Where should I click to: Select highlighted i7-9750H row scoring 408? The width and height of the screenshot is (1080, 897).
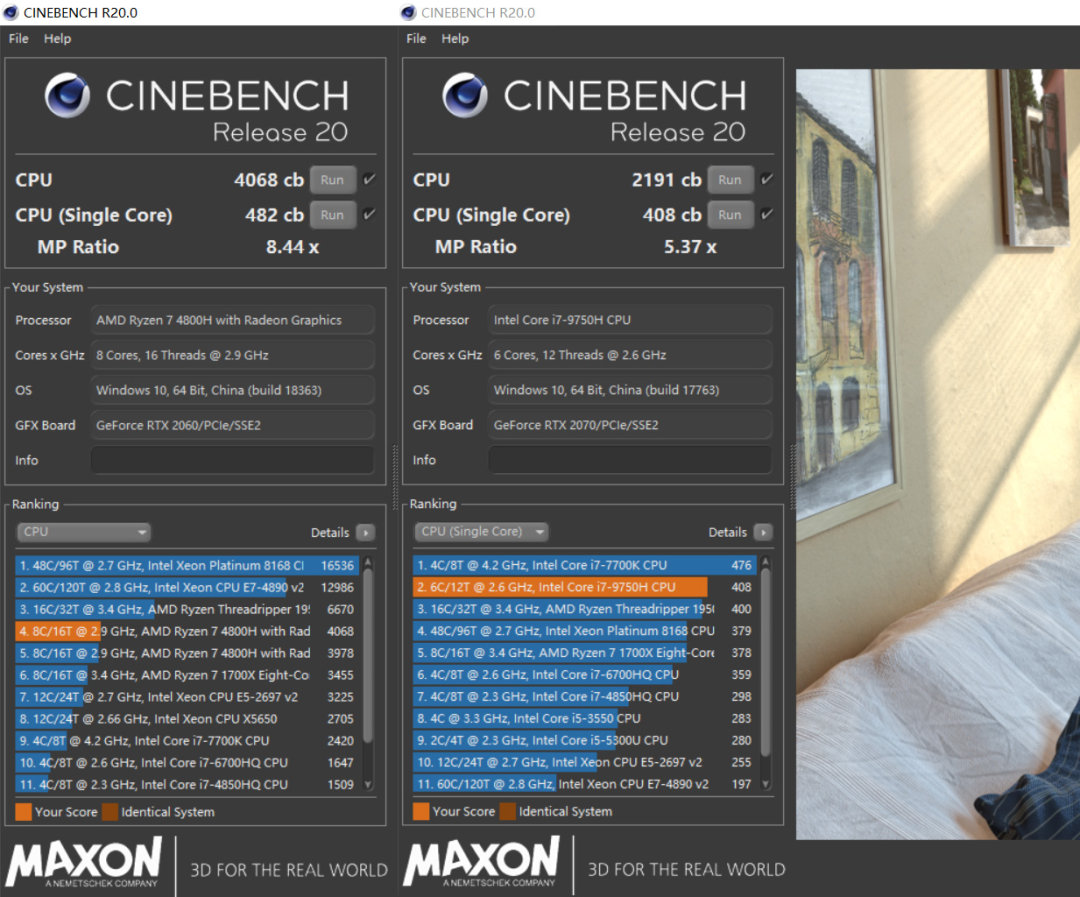coord(584,587)
